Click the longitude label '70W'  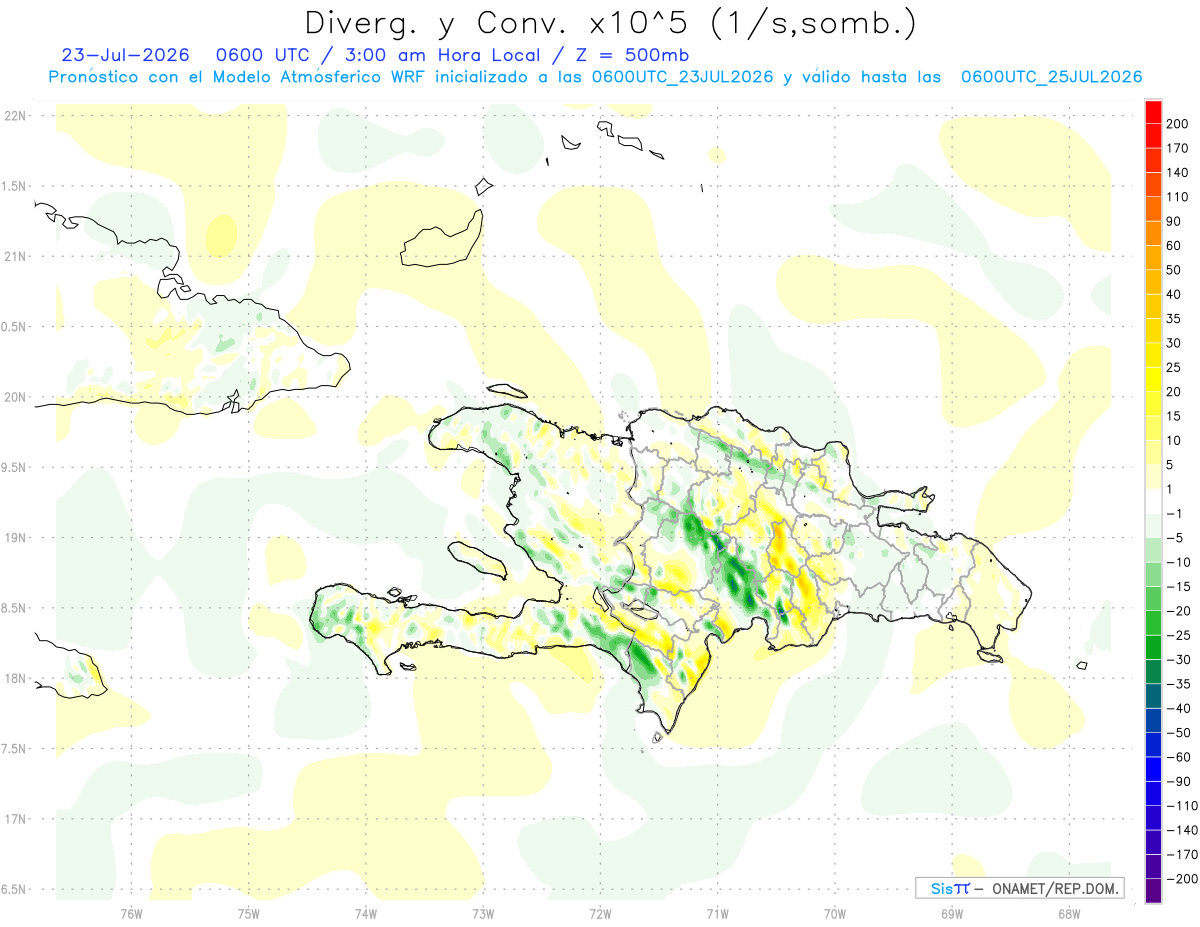tap(835, 915)
